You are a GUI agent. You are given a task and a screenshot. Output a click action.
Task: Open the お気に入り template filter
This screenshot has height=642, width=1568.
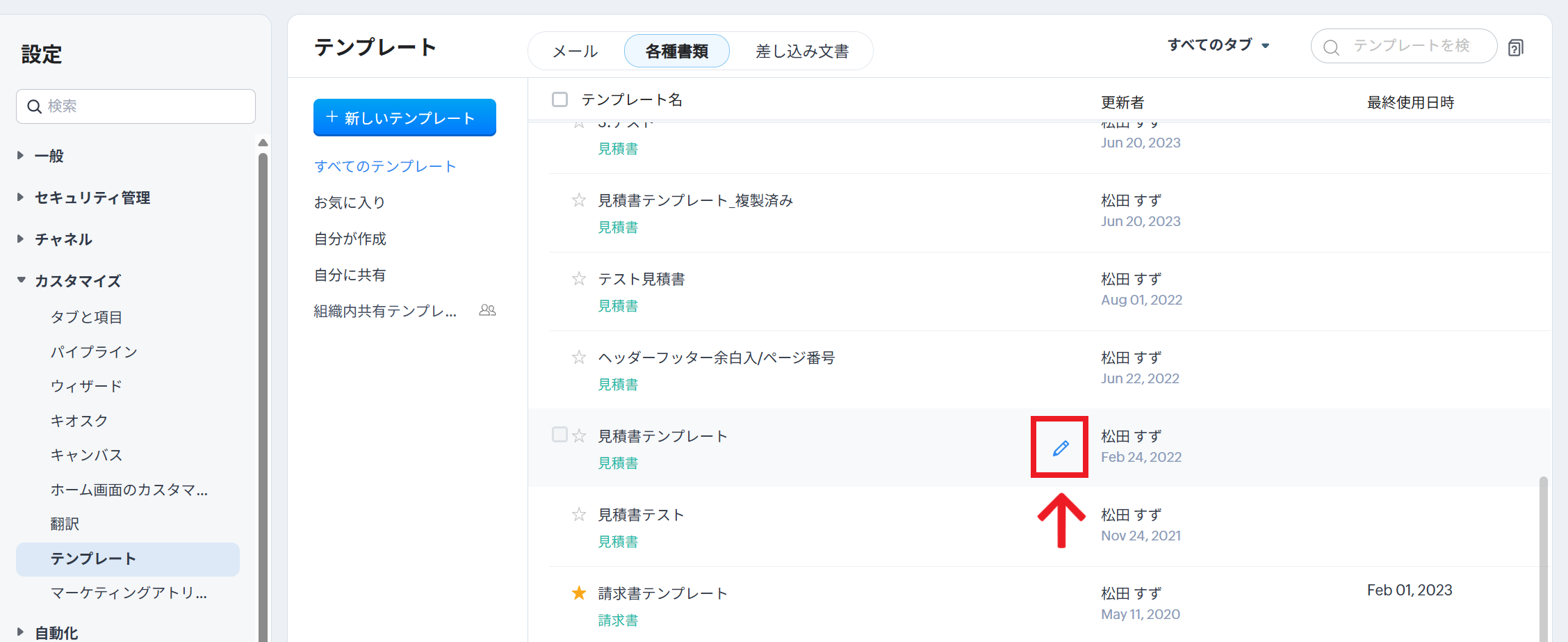point(350,202)
